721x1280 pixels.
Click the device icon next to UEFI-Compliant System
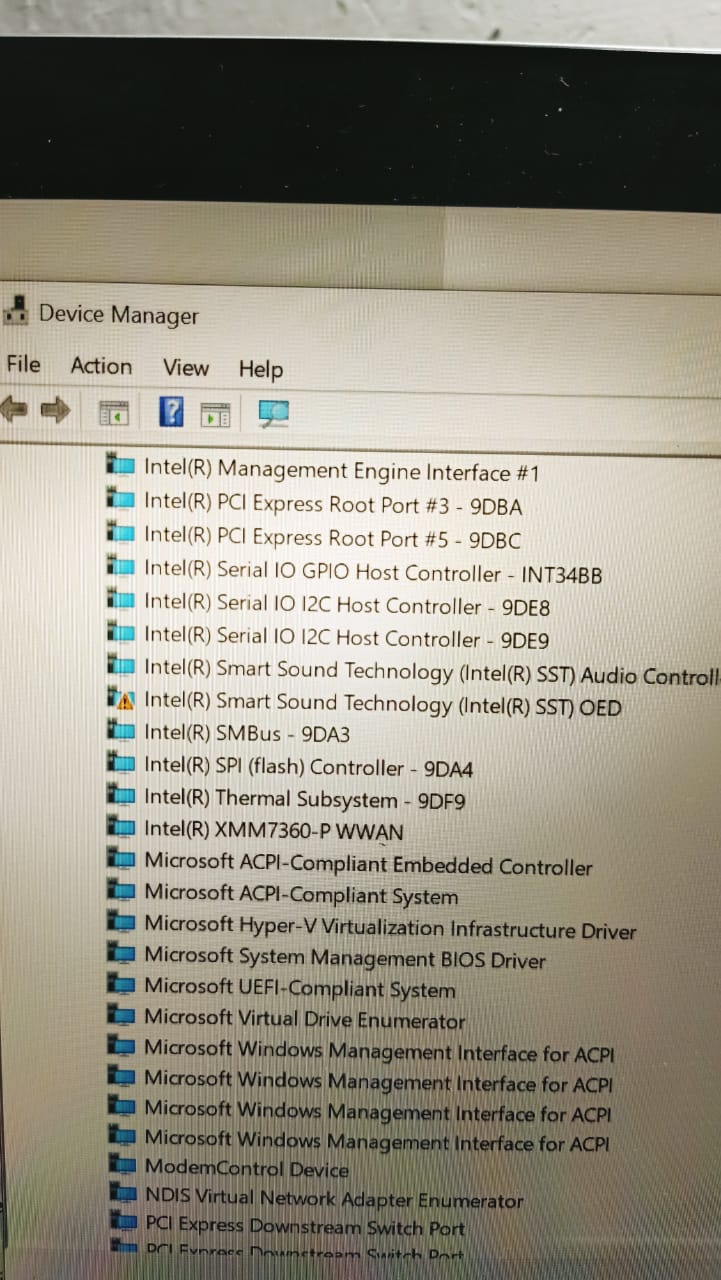coord(121,986)
